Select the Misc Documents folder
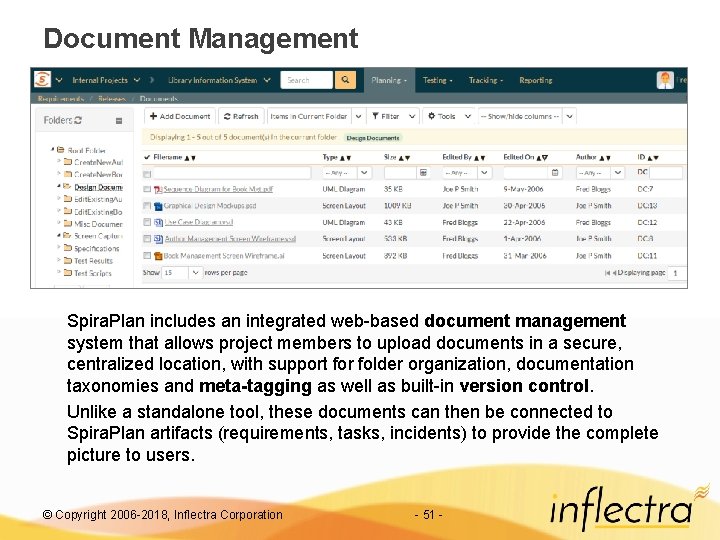This screenshot has height=540, width=720. click(98, 224)
